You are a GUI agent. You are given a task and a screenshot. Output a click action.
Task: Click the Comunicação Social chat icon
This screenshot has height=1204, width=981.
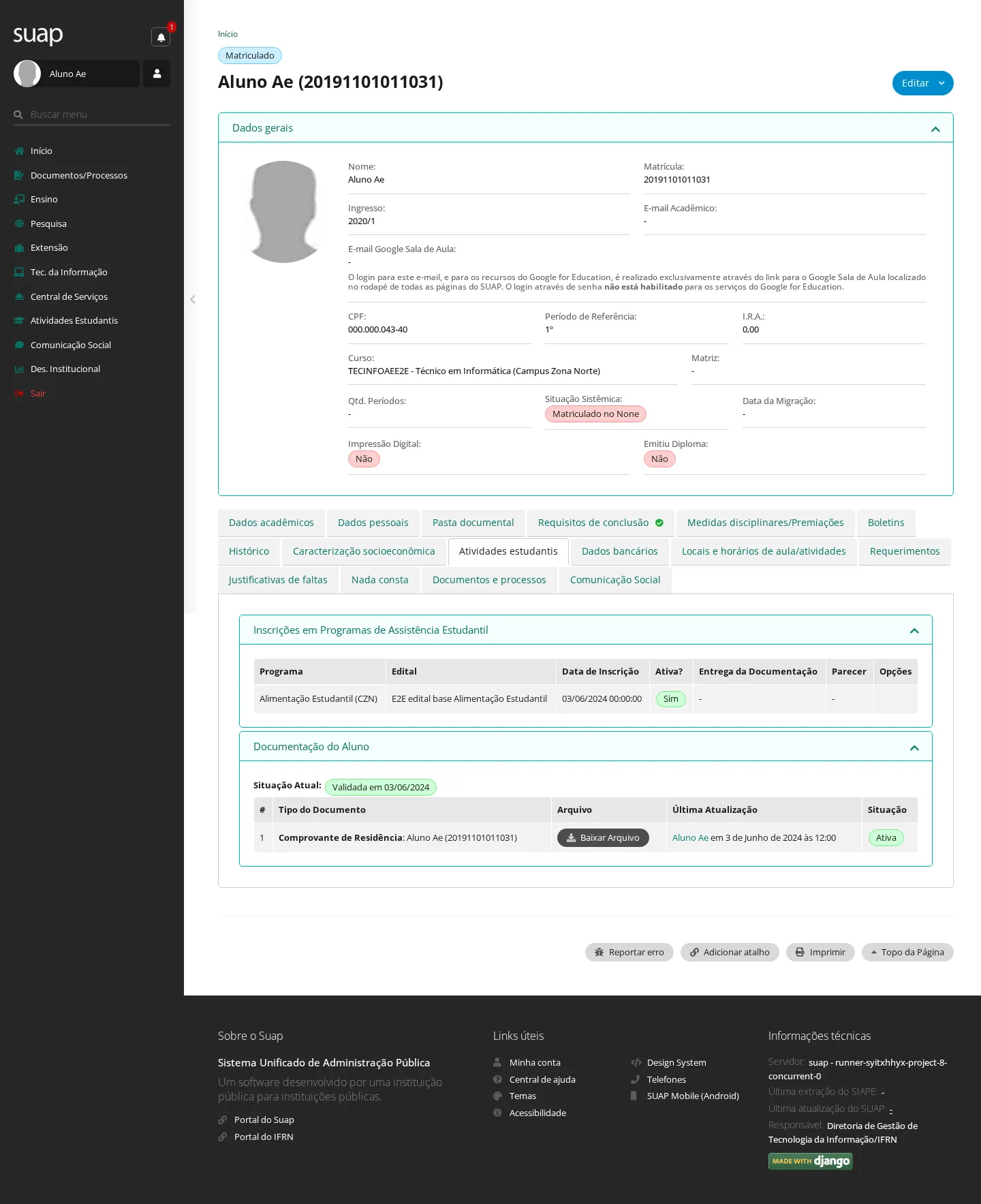point(19,345)
